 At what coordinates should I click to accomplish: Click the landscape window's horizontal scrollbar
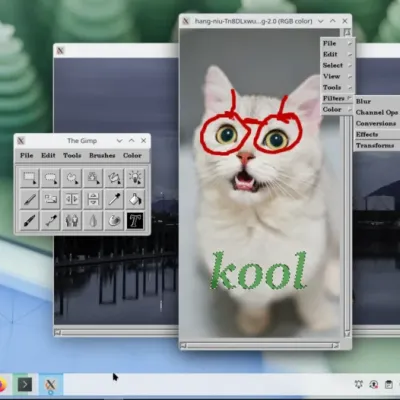click(x=117, y=332)
